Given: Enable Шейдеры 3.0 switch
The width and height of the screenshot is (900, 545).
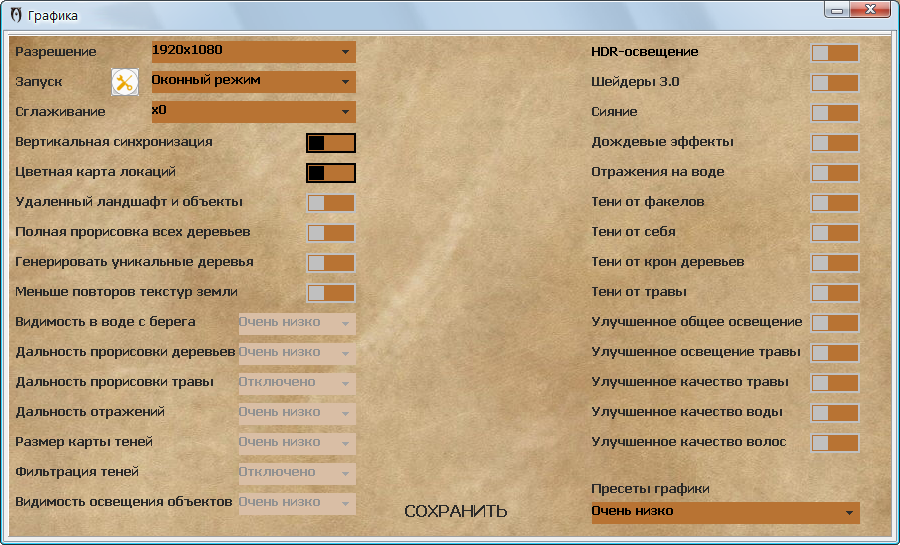Looking at the screenshot, I should click(x=834, y=82).
